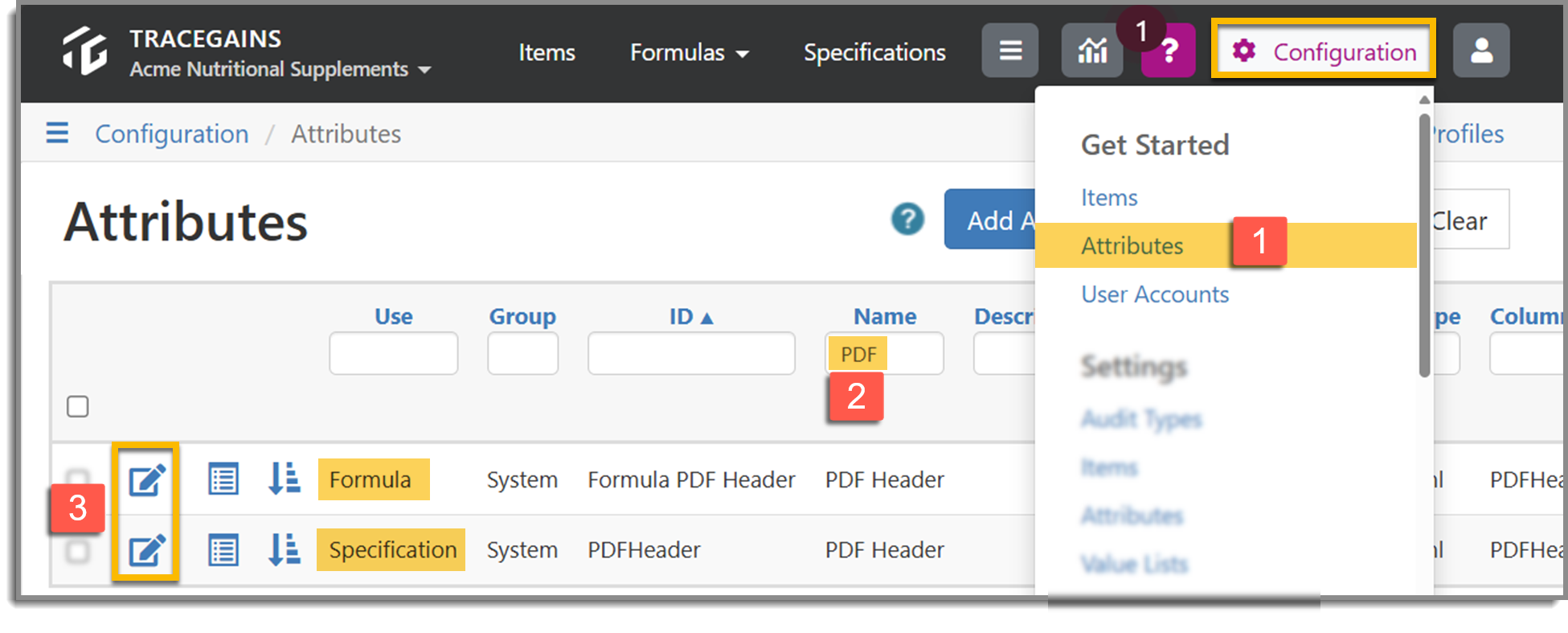Screen dimensions: 1568x633
Task: Sort by the Name column header
Action: (x=885, y=316)
